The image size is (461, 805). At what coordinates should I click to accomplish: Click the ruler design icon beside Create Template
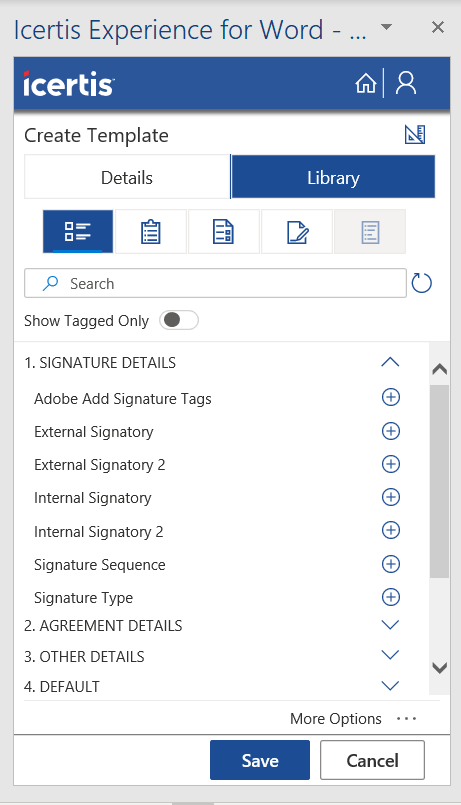coord(415,135)
